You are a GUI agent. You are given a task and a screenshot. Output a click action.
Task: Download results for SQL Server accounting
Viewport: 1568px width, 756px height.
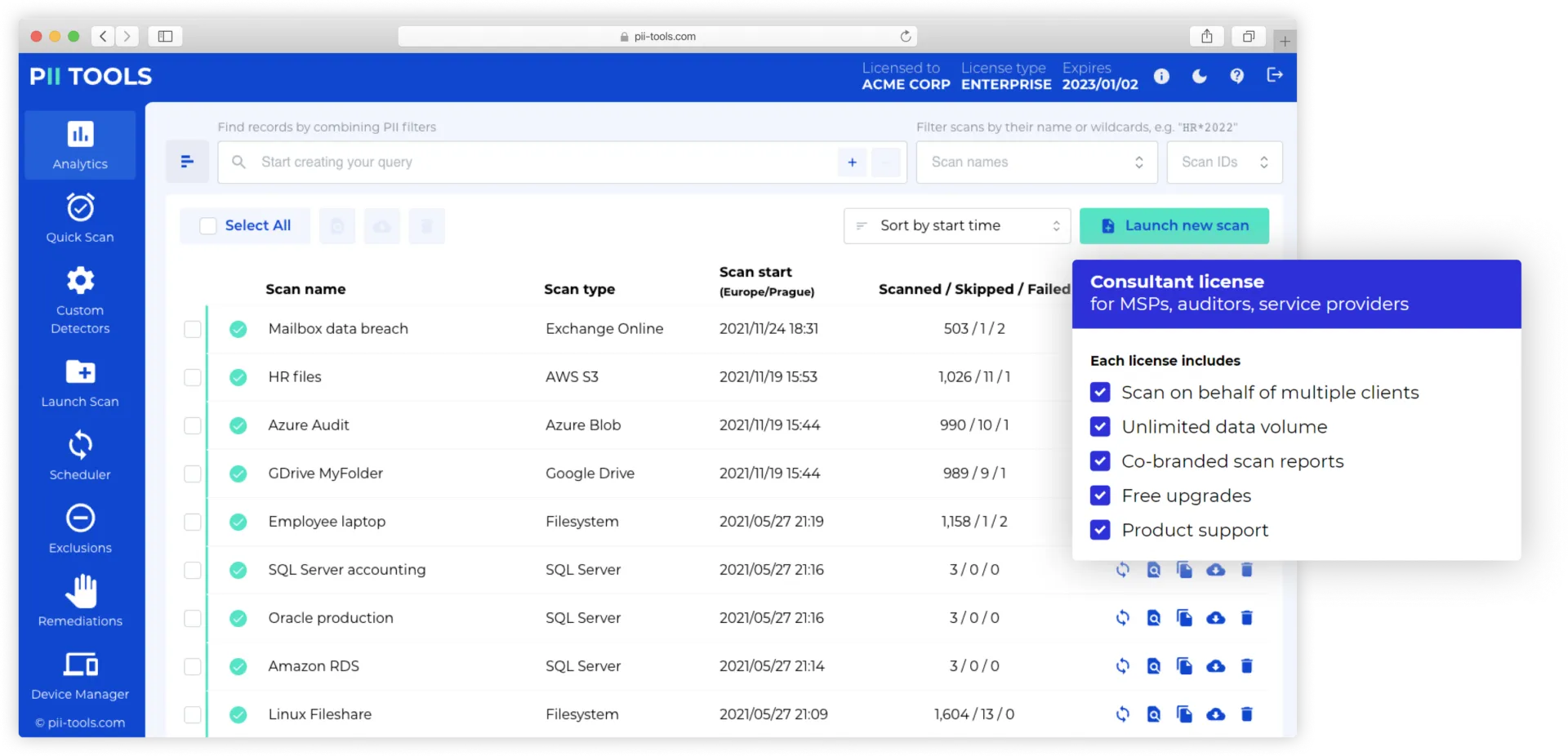[x=1215, y=570]
